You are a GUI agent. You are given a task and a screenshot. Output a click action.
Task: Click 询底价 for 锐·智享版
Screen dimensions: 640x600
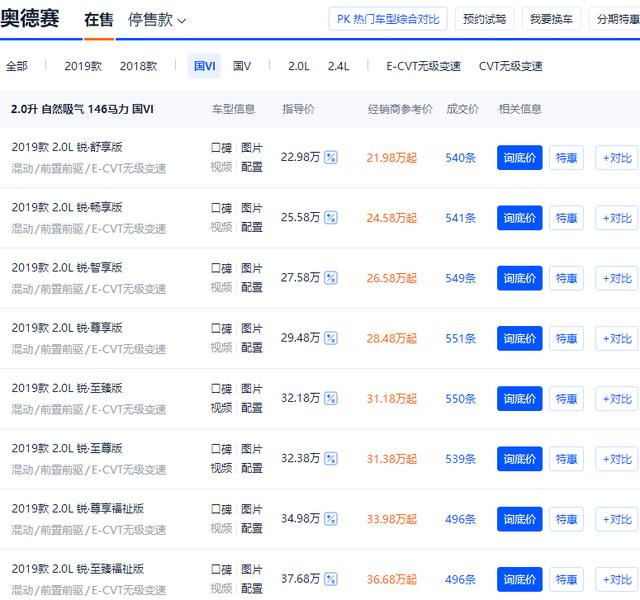(x=520, y=278)
